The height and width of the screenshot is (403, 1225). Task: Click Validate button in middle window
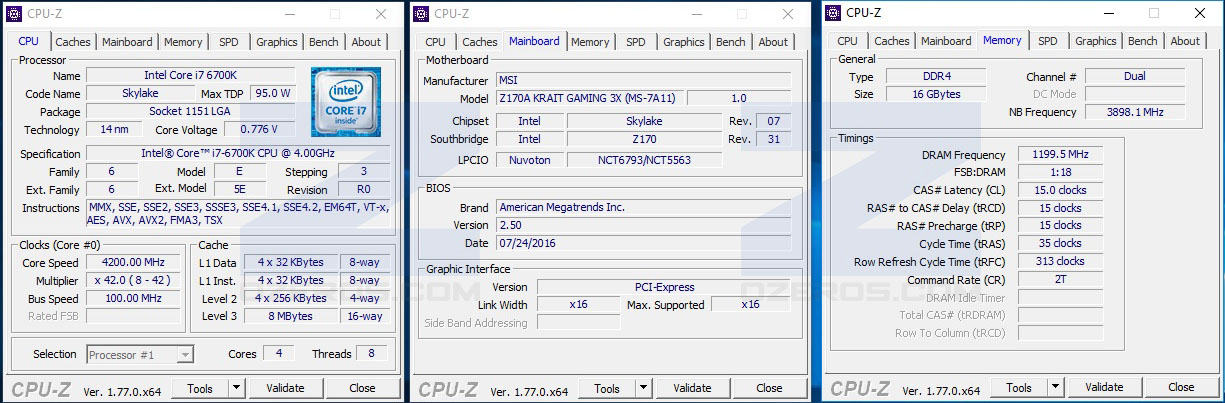click(x=692, y=388)
